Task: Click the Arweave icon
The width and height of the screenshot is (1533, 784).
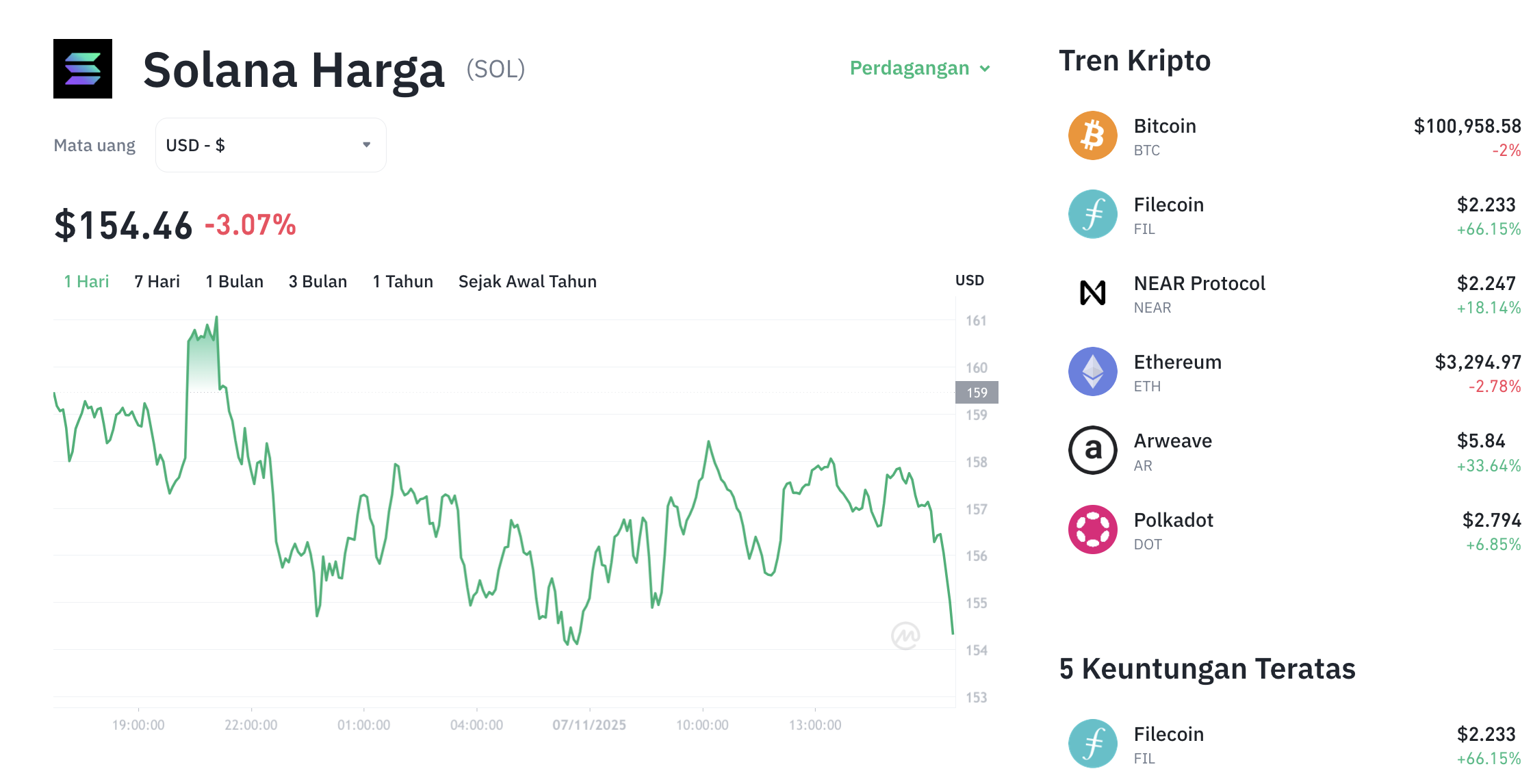Action: pos(1093,450)
